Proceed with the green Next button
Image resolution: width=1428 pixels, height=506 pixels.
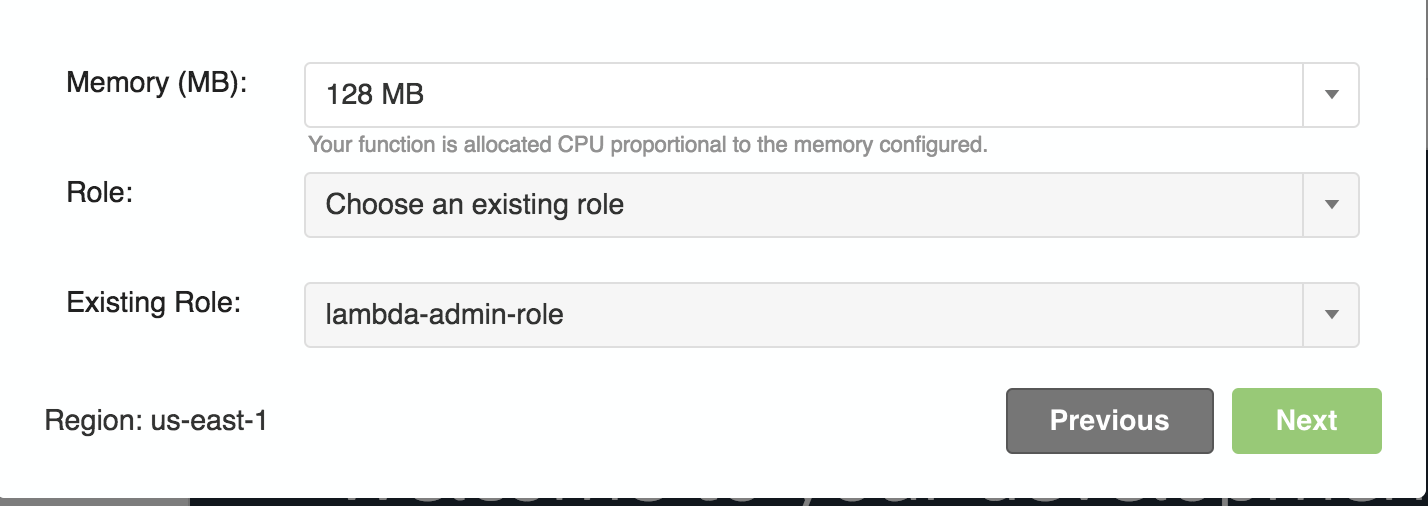(1306, 420)
